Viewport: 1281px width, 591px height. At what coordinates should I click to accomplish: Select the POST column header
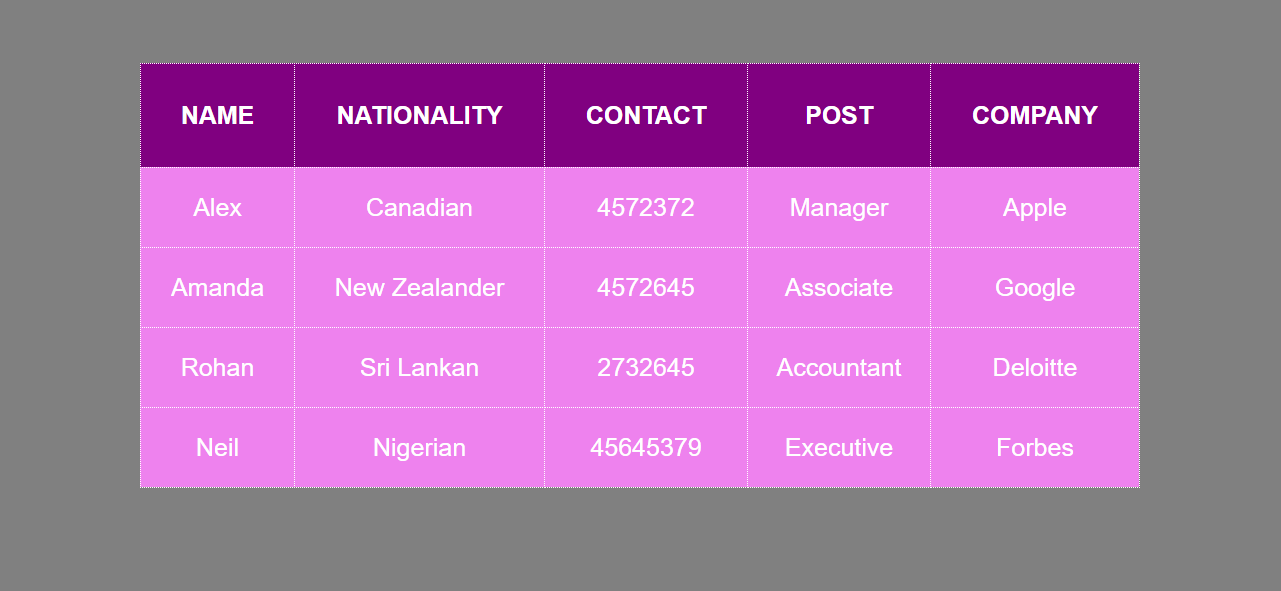pyautogui.click(x=839, y=115)
